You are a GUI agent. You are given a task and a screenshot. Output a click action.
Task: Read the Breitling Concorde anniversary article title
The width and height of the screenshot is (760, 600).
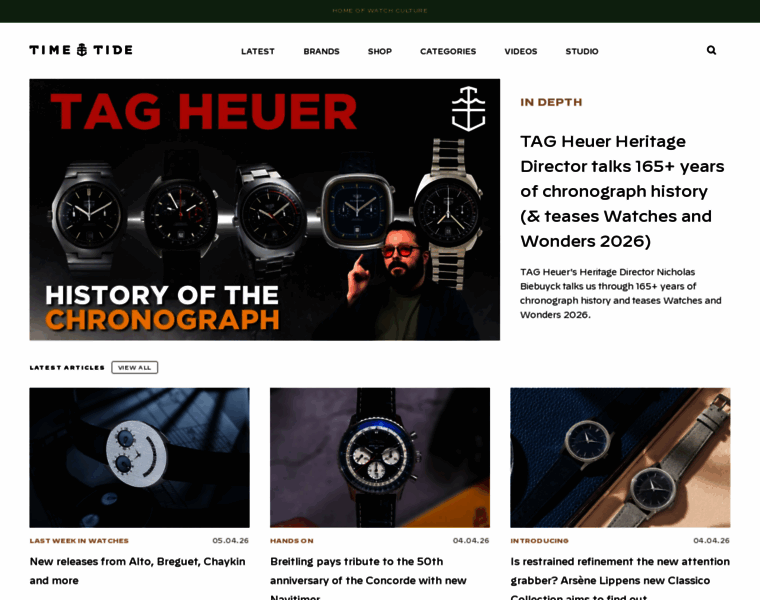pos(368,579)
